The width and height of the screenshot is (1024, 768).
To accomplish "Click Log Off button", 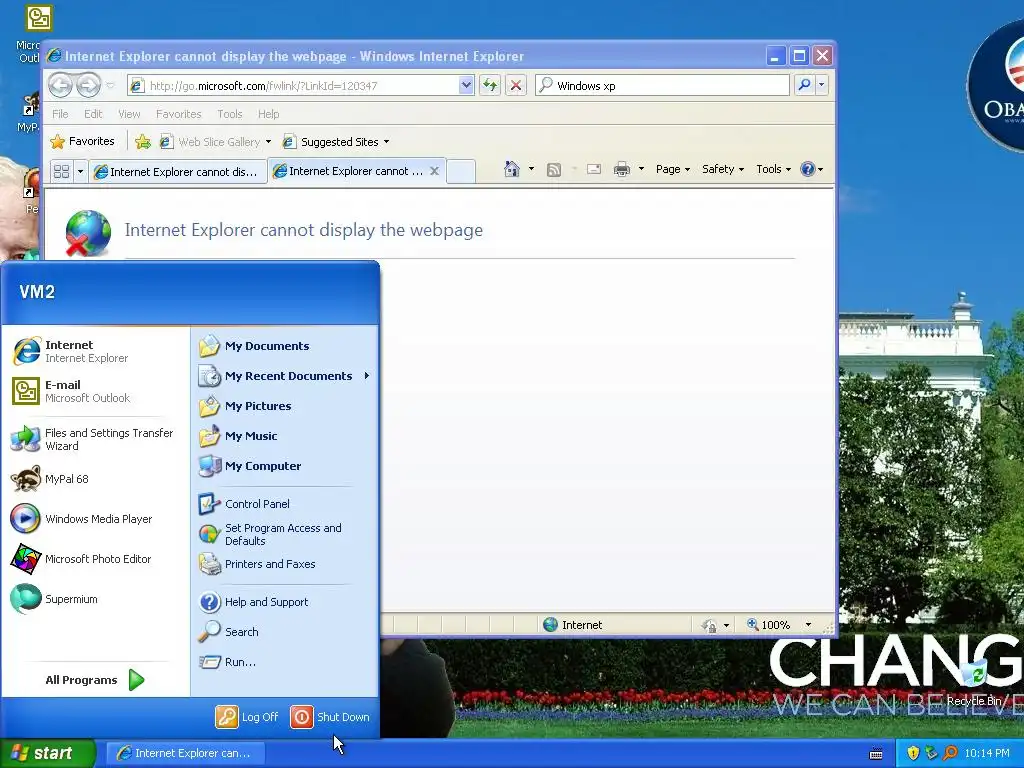I will pos(247,717).
